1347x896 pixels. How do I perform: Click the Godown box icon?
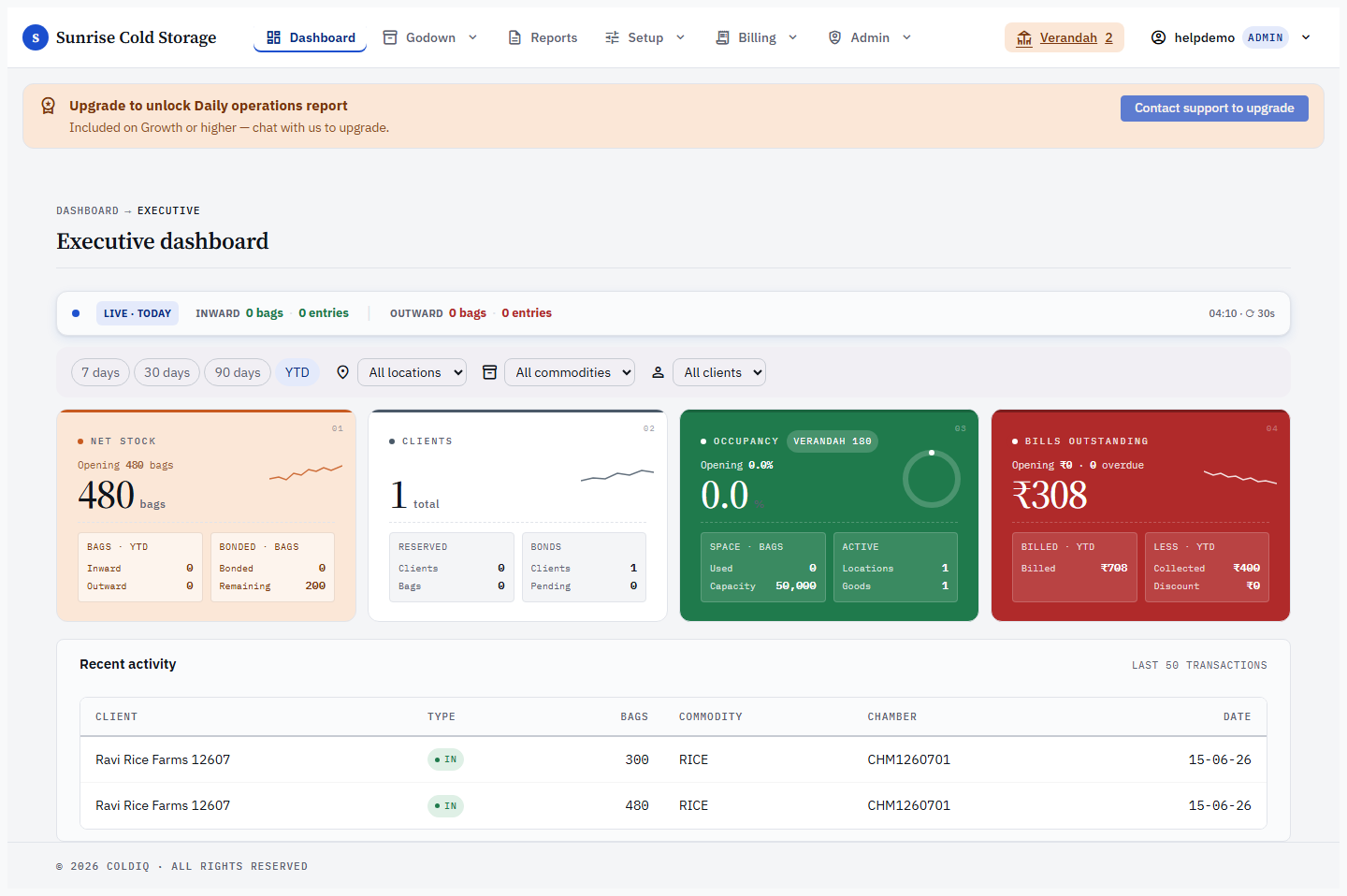[x=390, y=37]
